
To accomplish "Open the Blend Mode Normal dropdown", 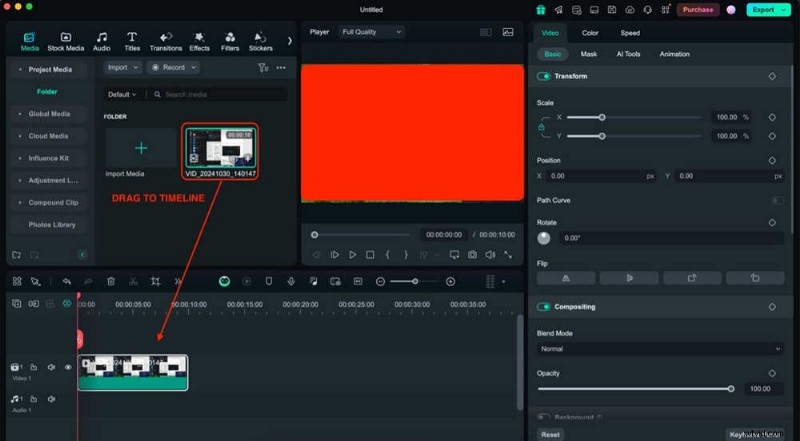I will [x=659, y=349].
